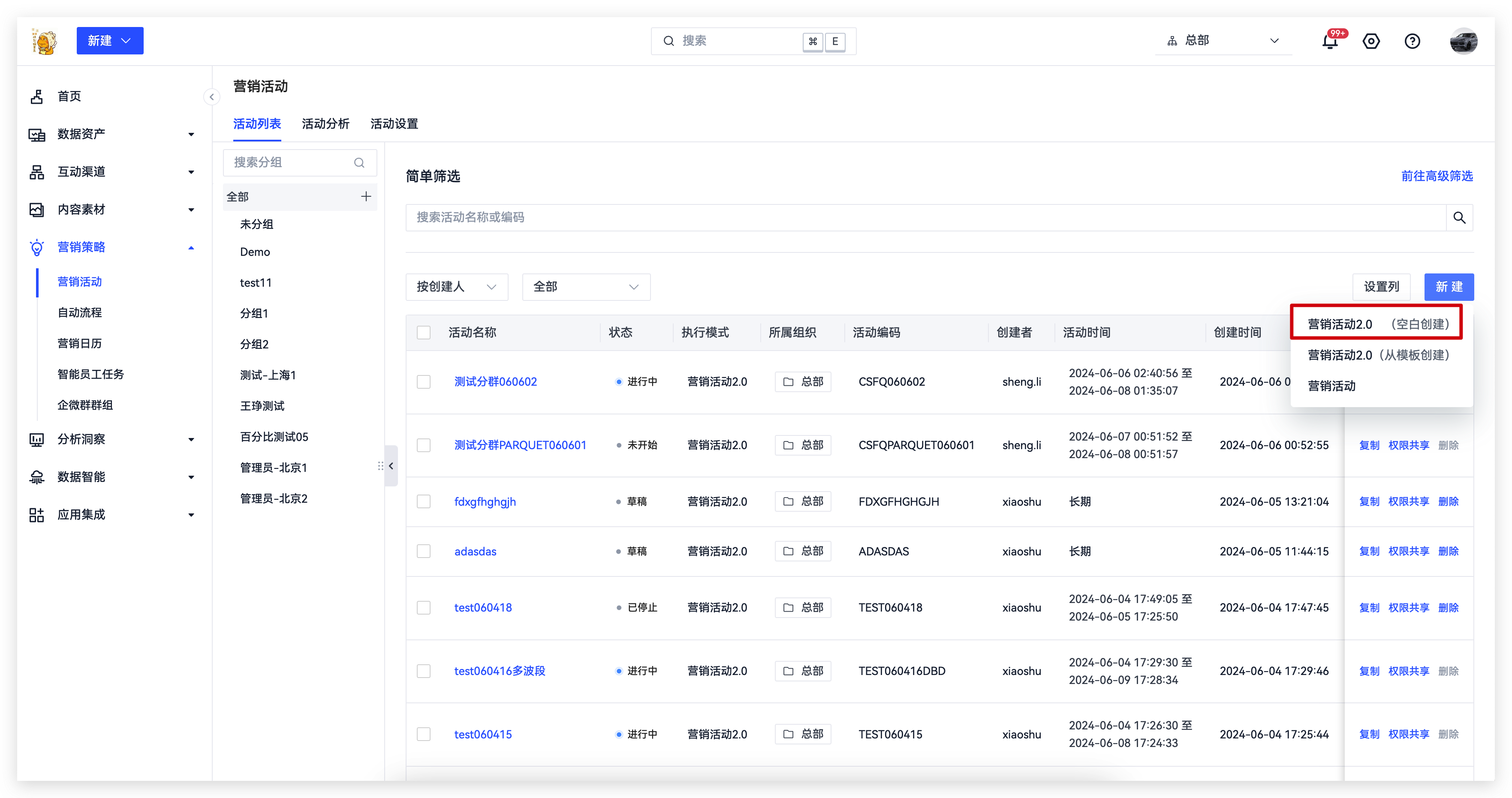Open activity link test060416多波段
Viewport: 1512px width, 798px height.
click(500, 671)
